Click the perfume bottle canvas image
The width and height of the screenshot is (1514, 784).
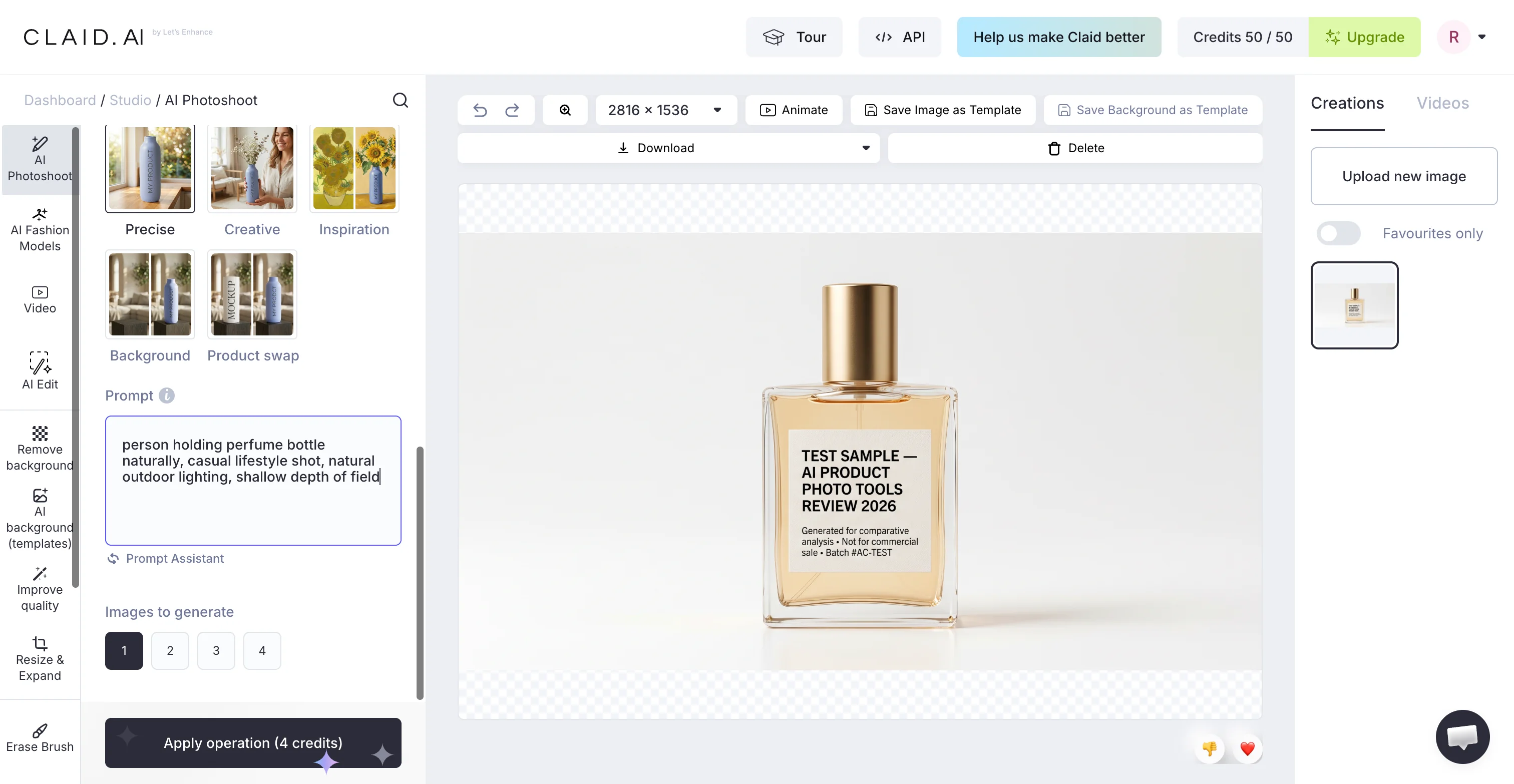[859, 452]
